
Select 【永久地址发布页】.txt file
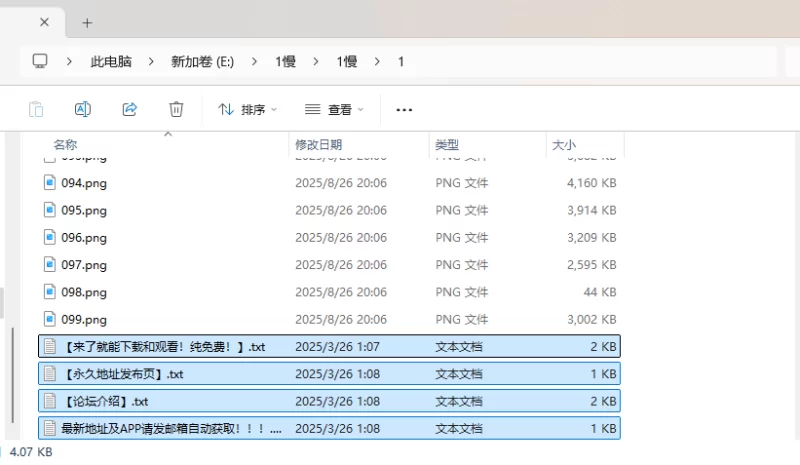point(329,374)
